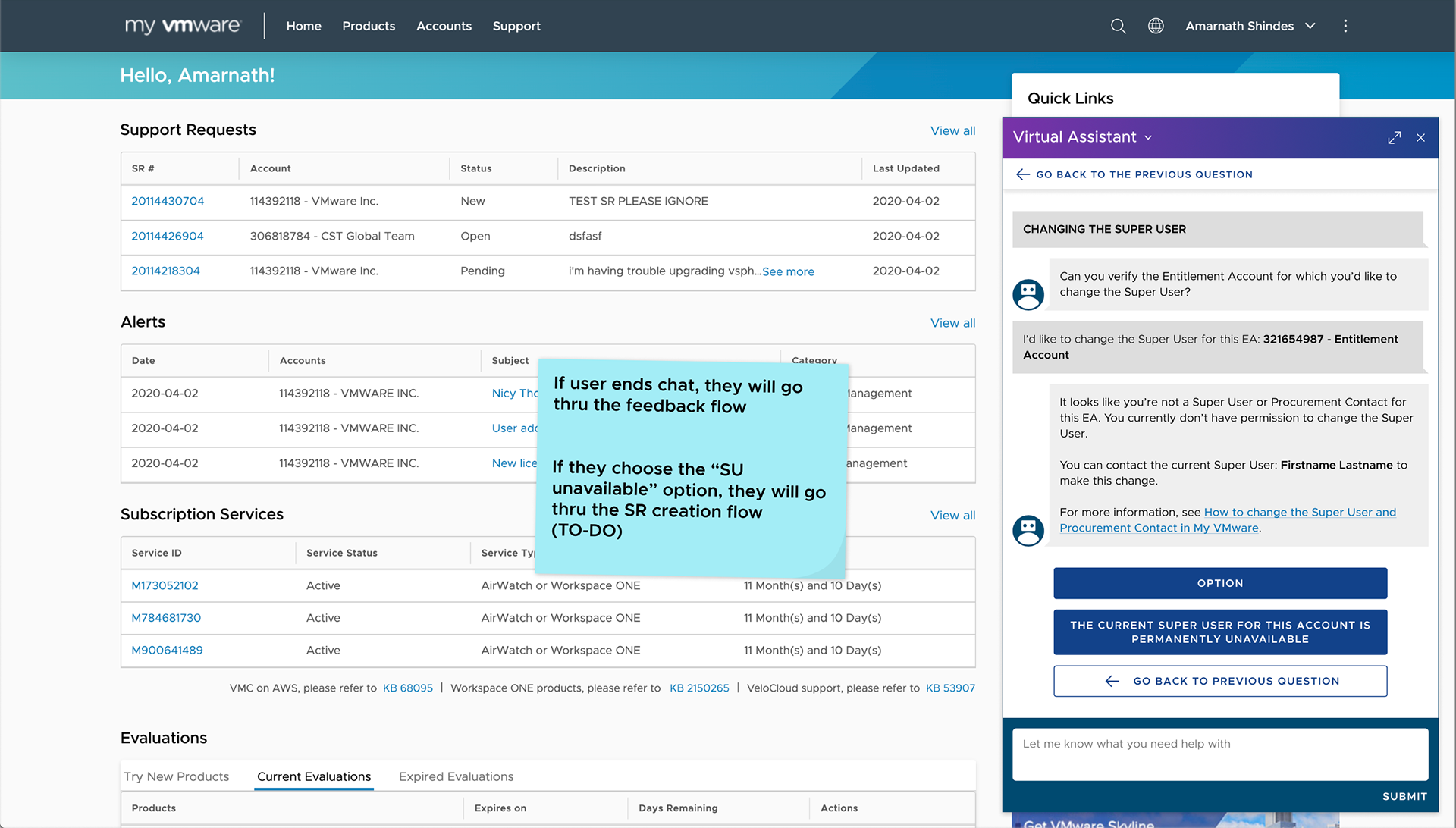Click the SR # column header
Screen dimensions: 1456x828
pyautogui.click(x=143, y=168)
